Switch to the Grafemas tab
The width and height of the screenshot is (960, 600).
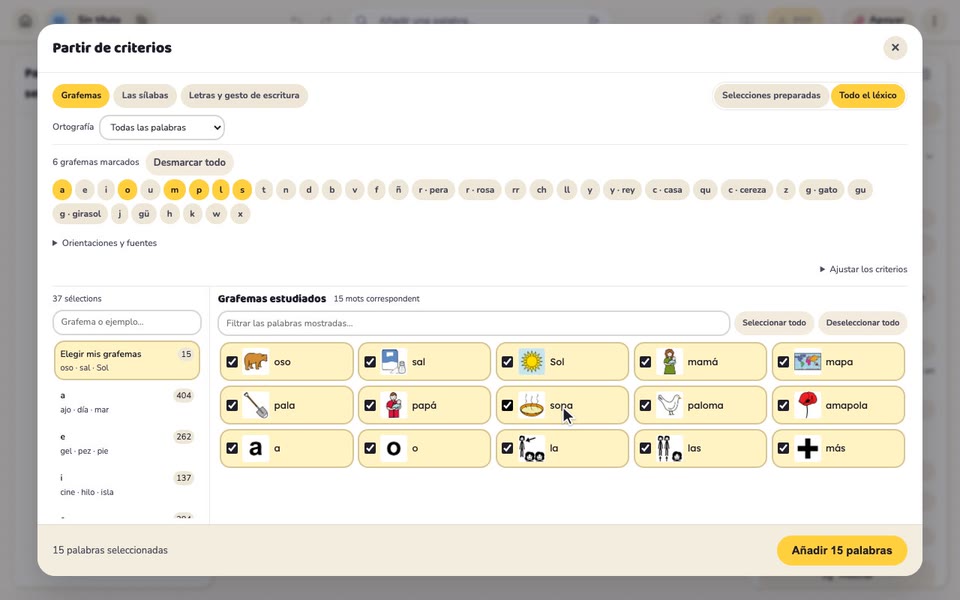pos(81,96)
